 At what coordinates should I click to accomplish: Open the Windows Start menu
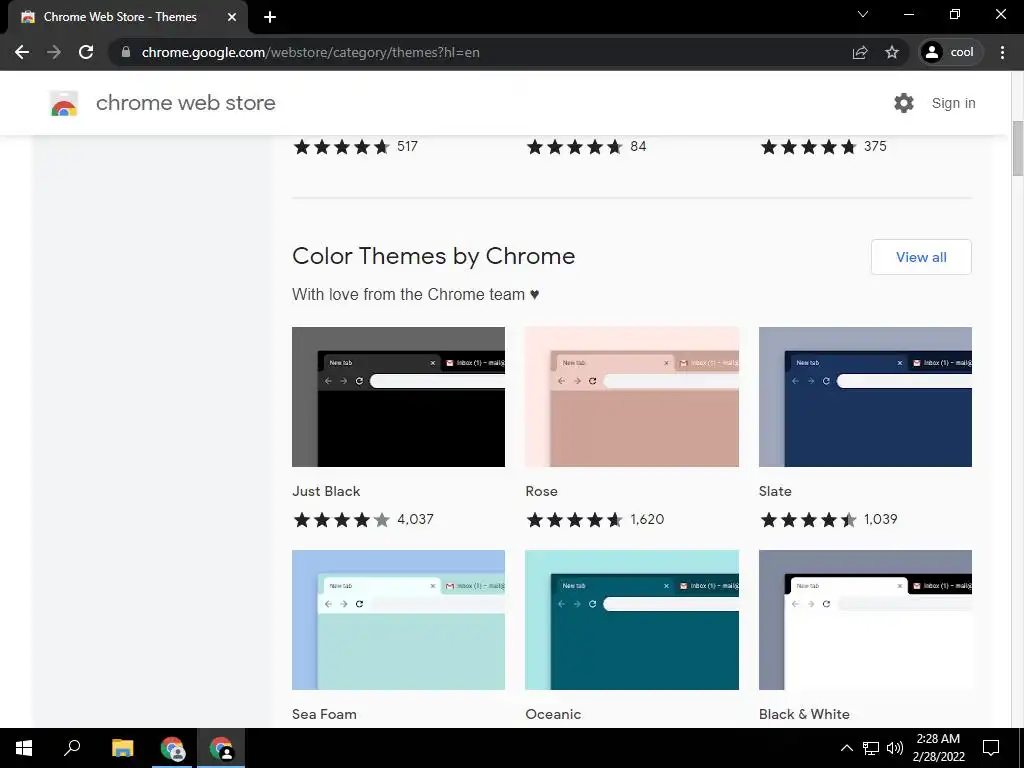[x=24, y=748]
